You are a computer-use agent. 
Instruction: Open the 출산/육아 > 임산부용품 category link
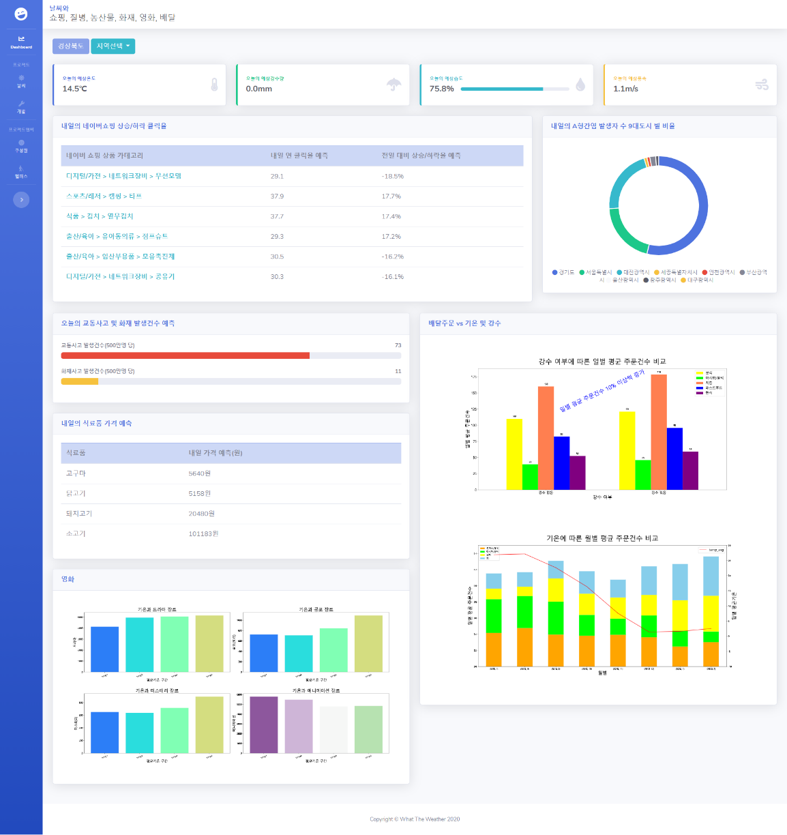[x=120, y=256]
